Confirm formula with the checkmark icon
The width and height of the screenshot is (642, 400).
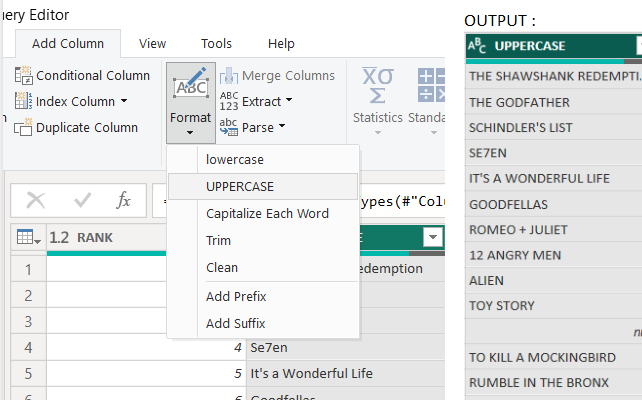tap(81, 200)
